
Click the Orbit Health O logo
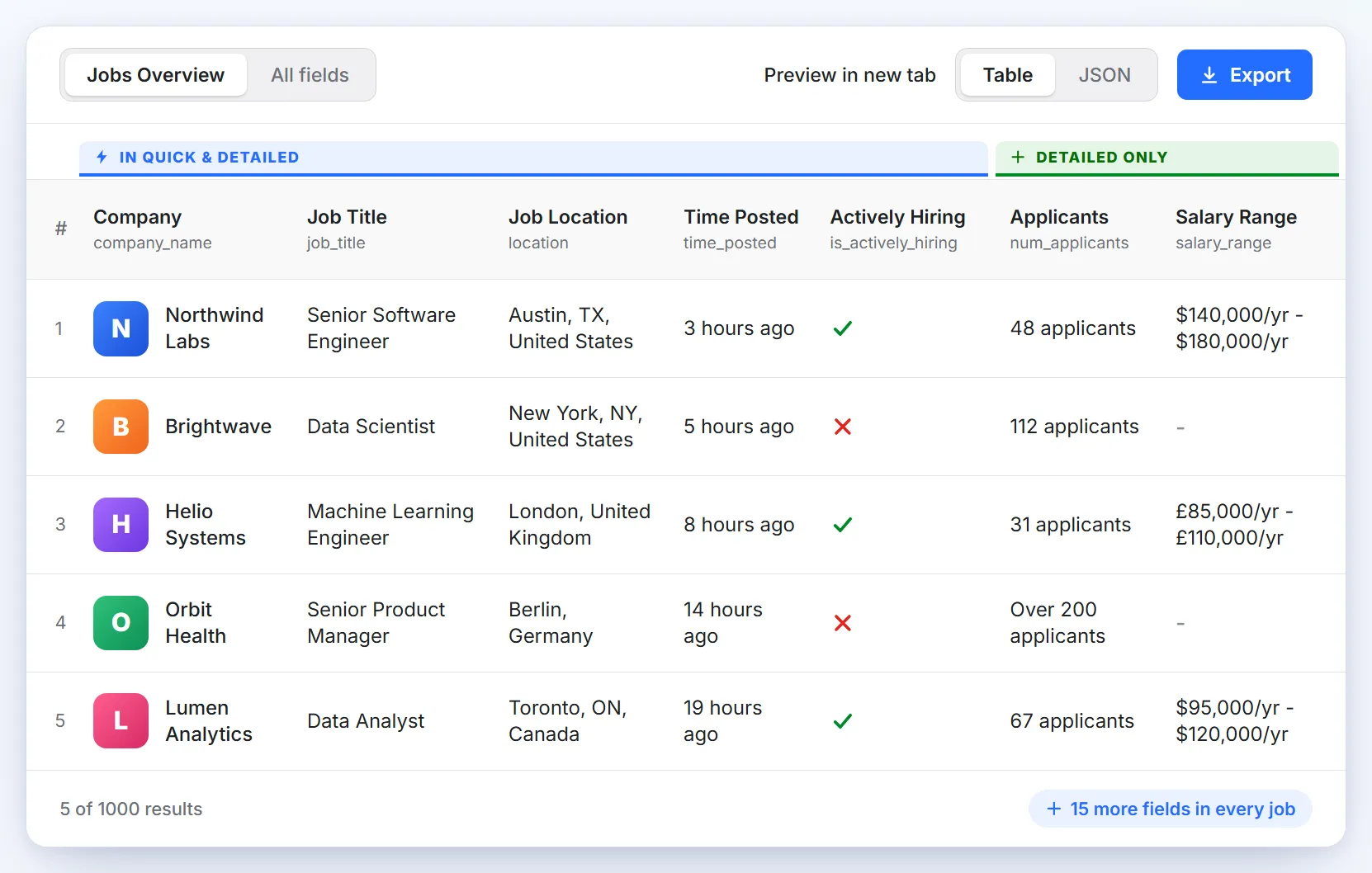121,623
